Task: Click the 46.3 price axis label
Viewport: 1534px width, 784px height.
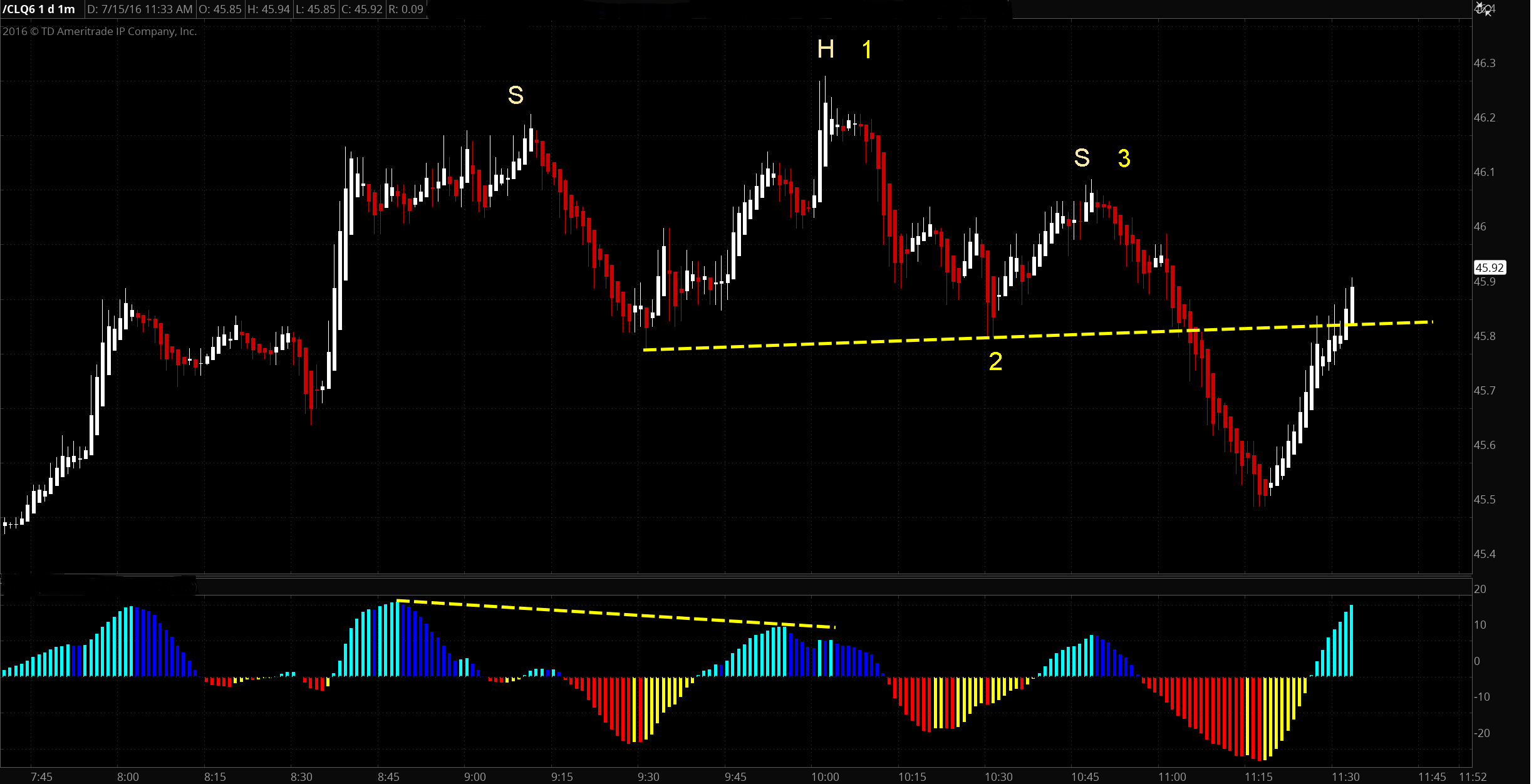Action: [1485, 63]
